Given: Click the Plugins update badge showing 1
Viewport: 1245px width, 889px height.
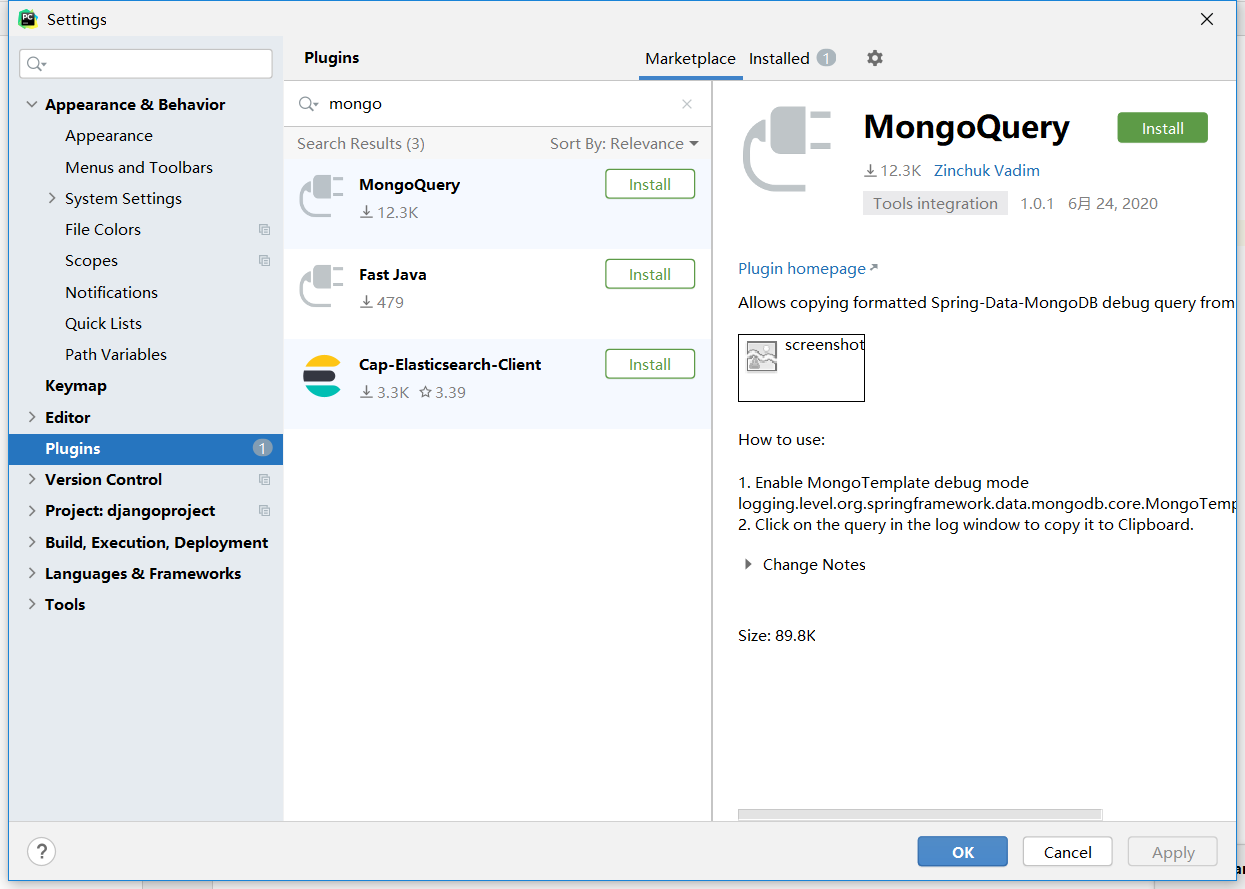Looking at the screenshot, I should click(262, 449).
